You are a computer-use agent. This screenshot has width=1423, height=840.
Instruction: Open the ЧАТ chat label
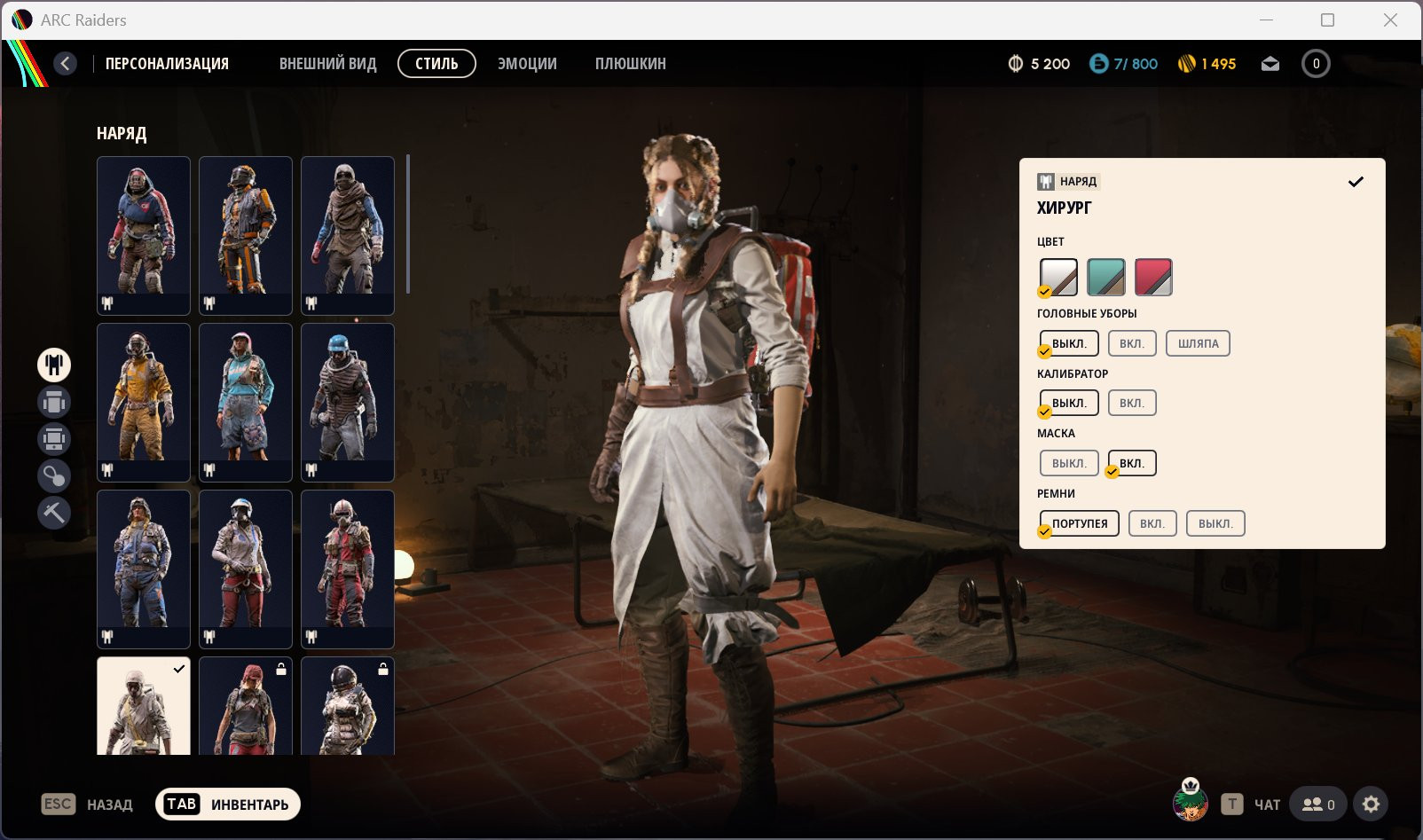point(1267,805)
